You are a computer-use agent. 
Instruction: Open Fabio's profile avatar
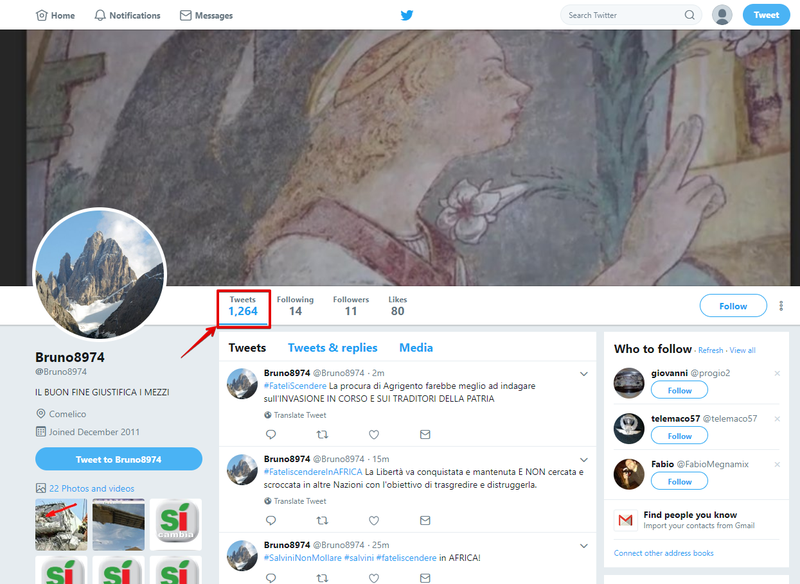pos(629,474)
